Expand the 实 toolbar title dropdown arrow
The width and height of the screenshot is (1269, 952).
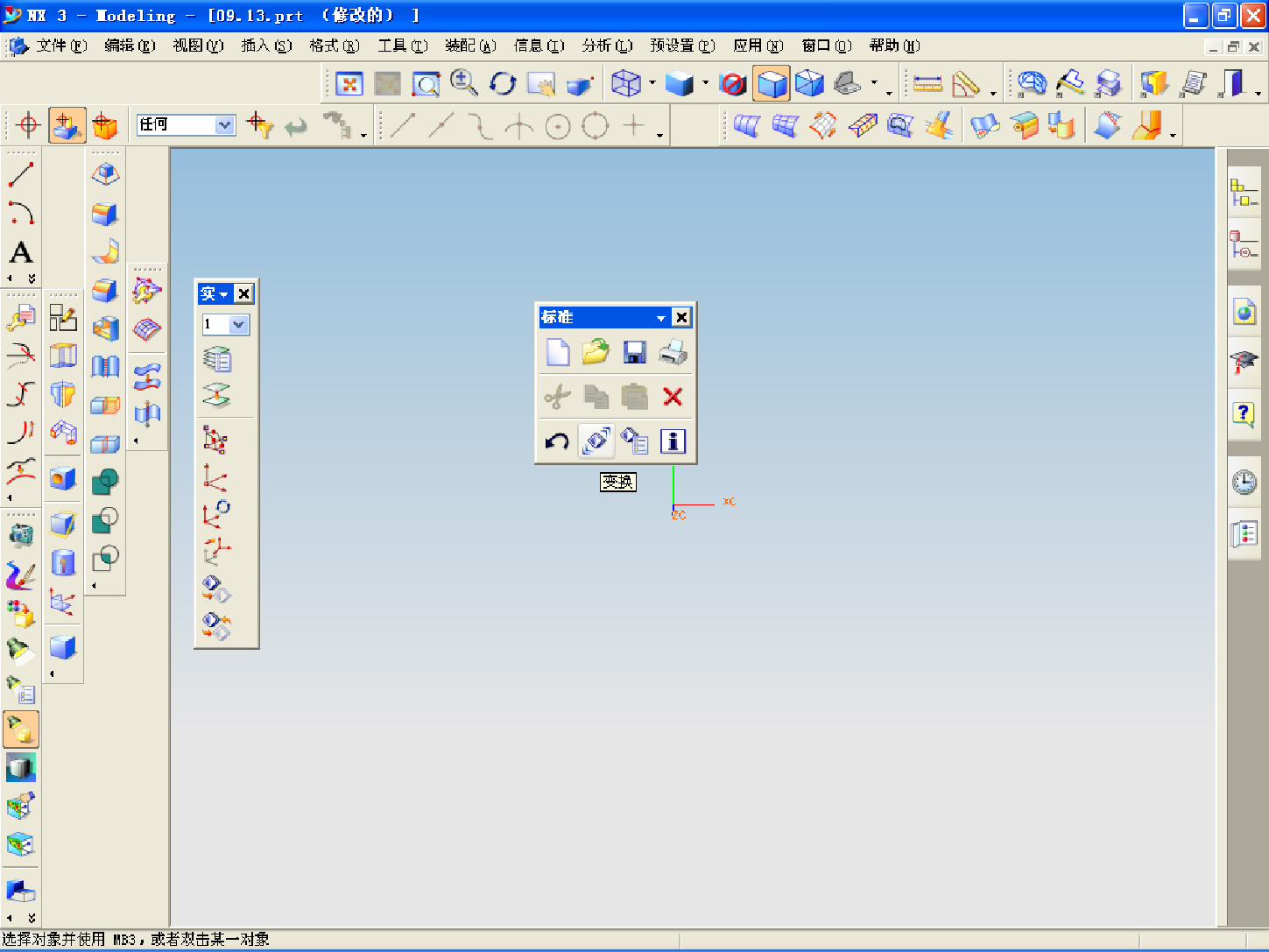(x=224, y=294)
